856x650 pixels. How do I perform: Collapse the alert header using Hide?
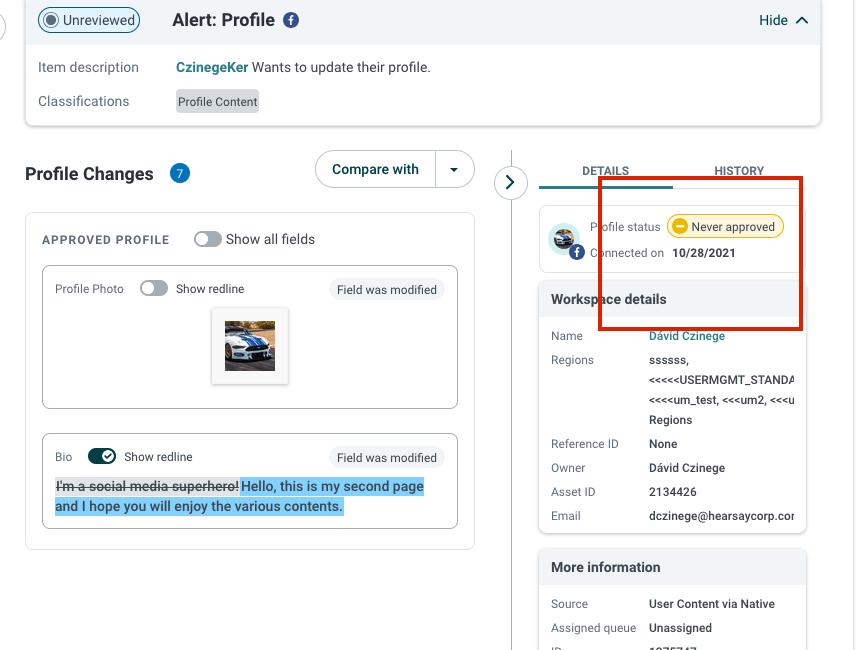pos(783,20)
